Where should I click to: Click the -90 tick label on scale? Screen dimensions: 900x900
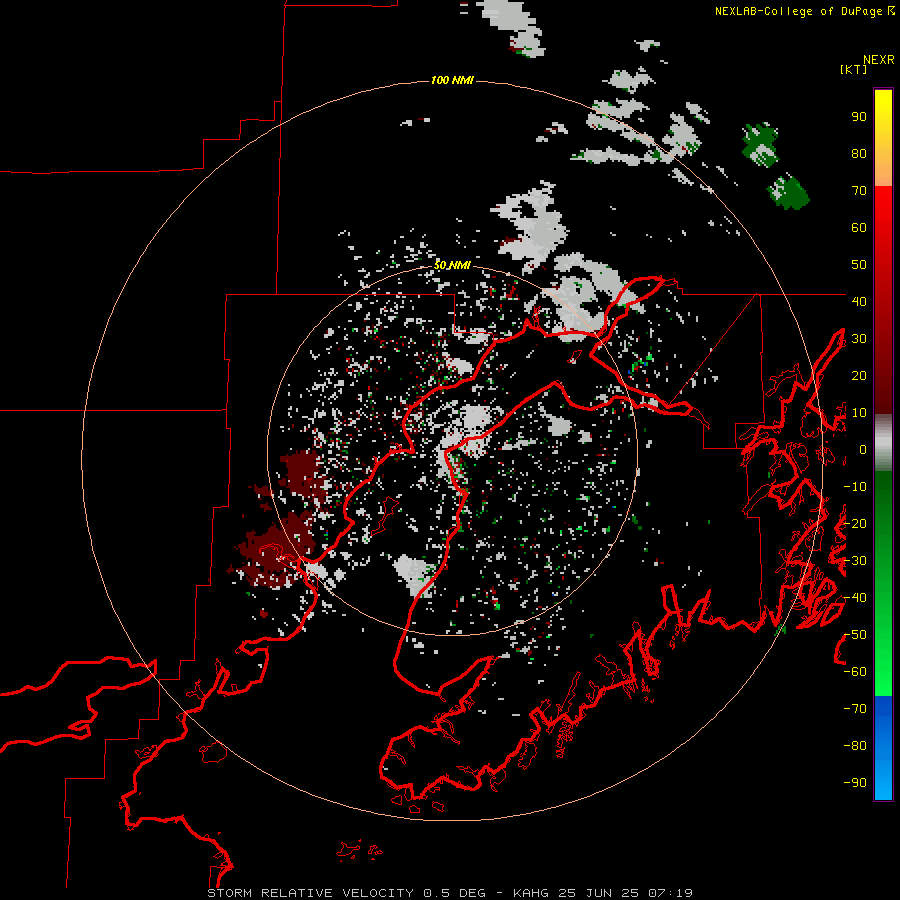click(x=855, y=782)
